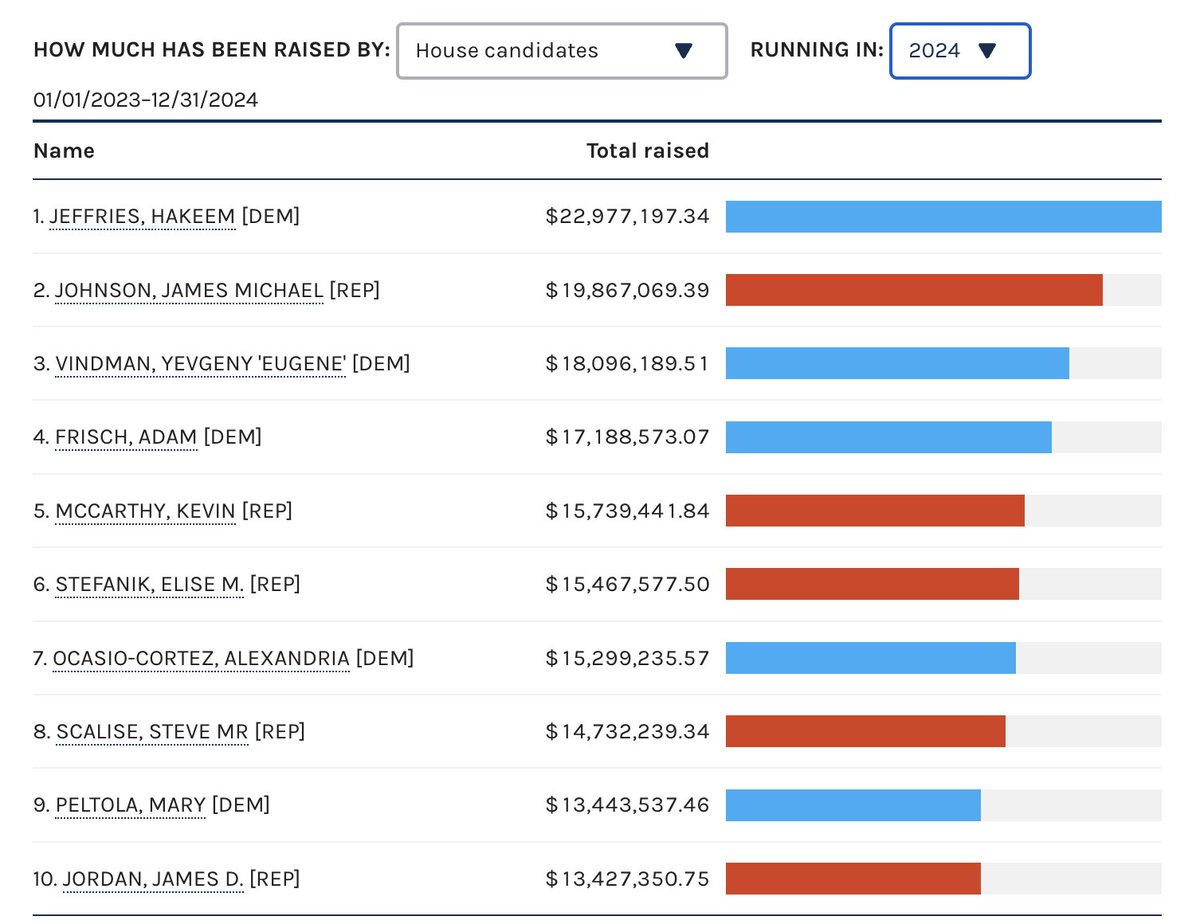
Task: Click the date range 01/01/2023–12/31/2024
Action: pos(146,100)
